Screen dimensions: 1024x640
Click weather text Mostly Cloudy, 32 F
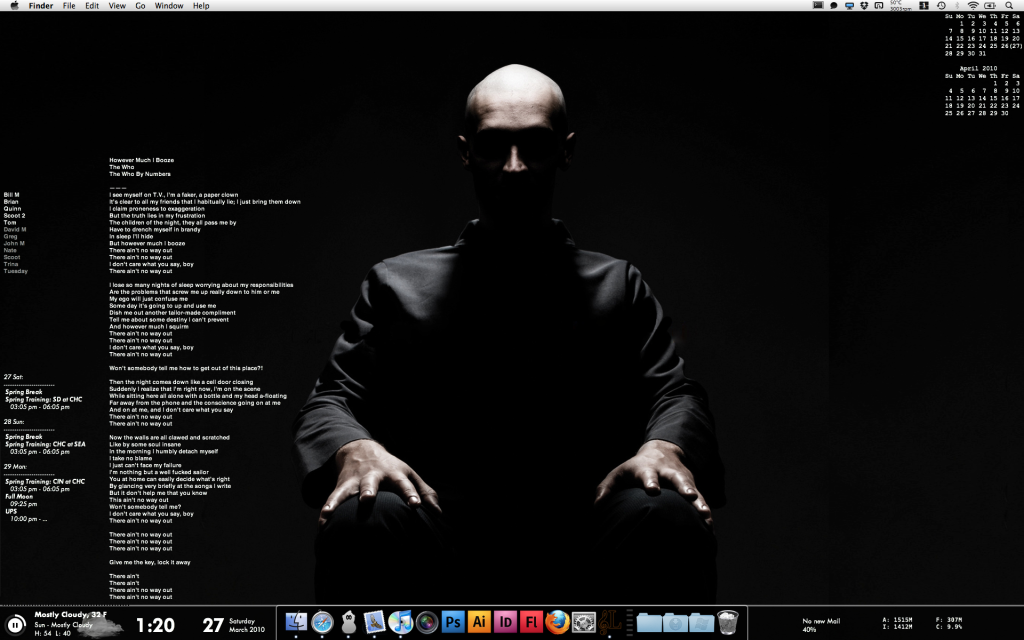point(71,615)
